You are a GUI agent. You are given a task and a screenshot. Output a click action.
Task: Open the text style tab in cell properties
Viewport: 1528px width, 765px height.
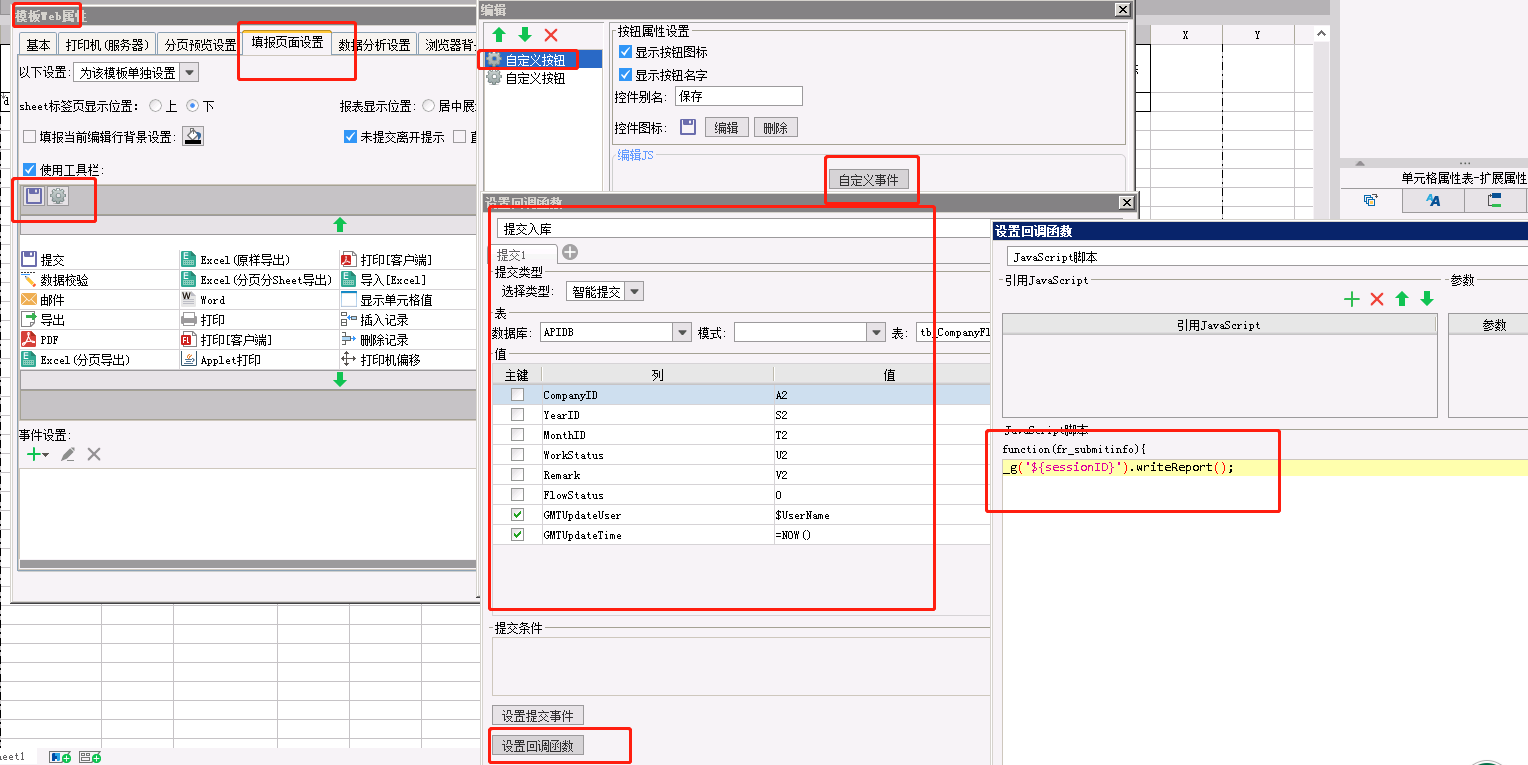(1432, 200)
